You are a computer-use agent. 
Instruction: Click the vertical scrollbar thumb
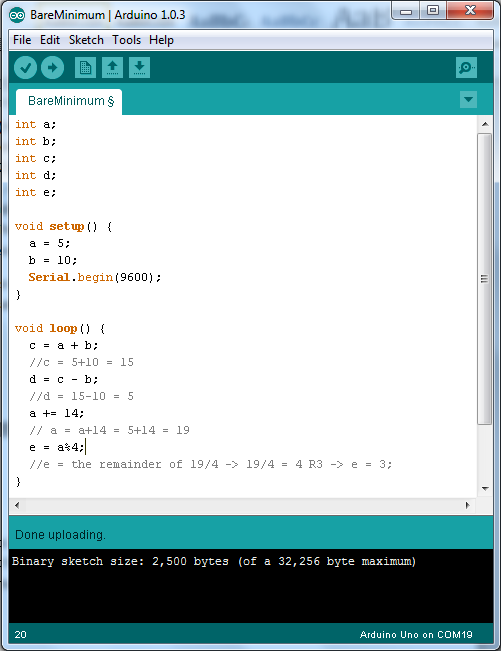pyautogui.click(x=484, y=279)
